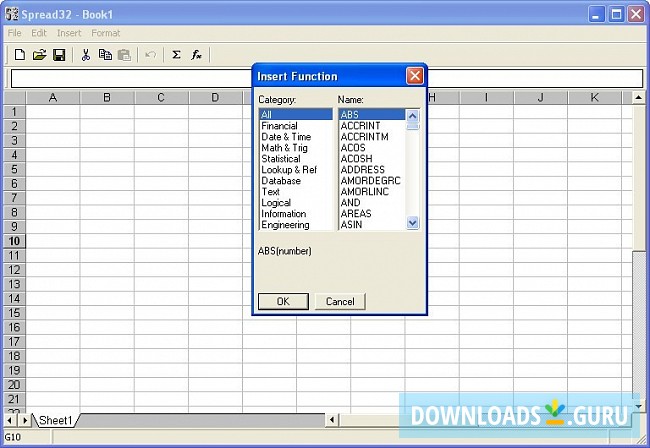Image resolution: width=650 pixels, height=448 pixels.
Task: Click the Name list scroll-down arrow
Action: coord(412,223)
